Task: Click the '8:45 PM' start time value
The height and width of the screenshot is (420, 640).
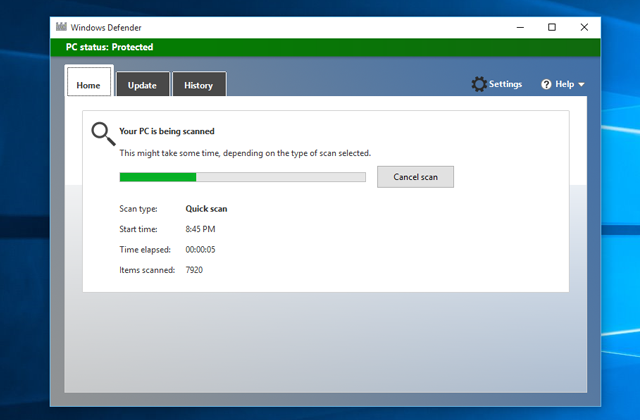Action: [x=200, y=229]
